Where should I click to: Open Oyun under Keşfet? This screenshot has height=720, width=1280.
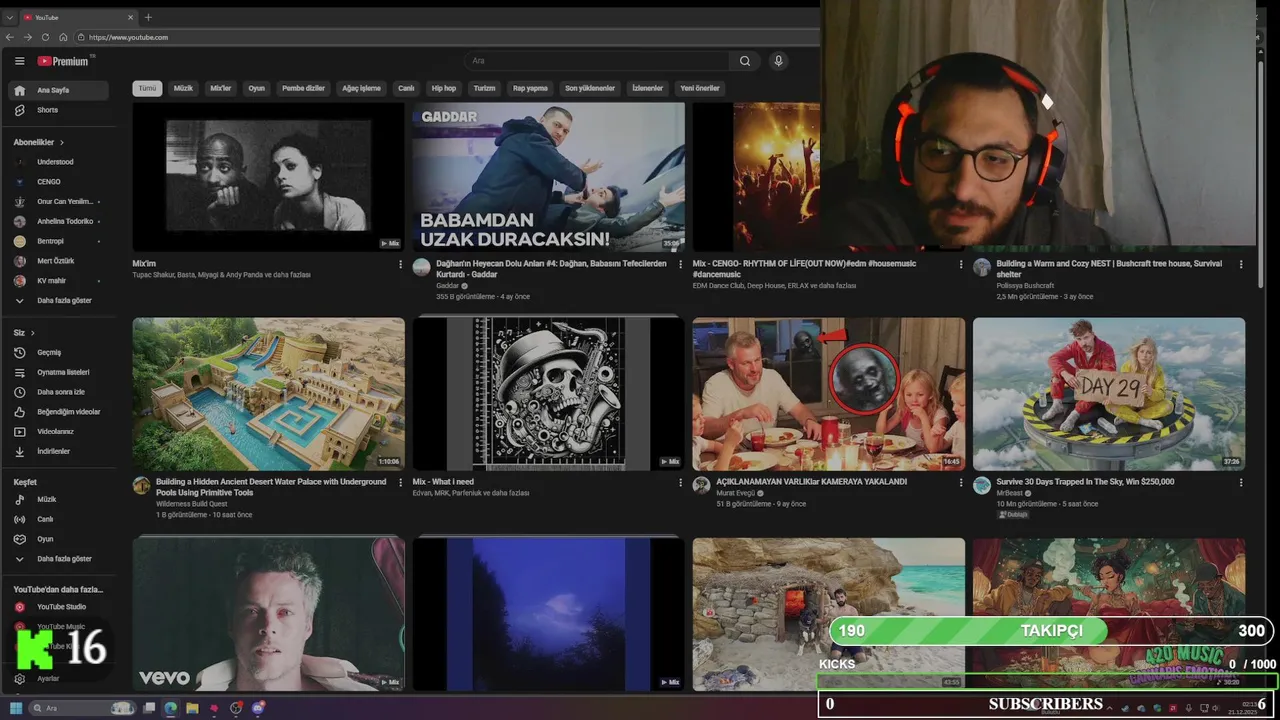tap(60, 539)
